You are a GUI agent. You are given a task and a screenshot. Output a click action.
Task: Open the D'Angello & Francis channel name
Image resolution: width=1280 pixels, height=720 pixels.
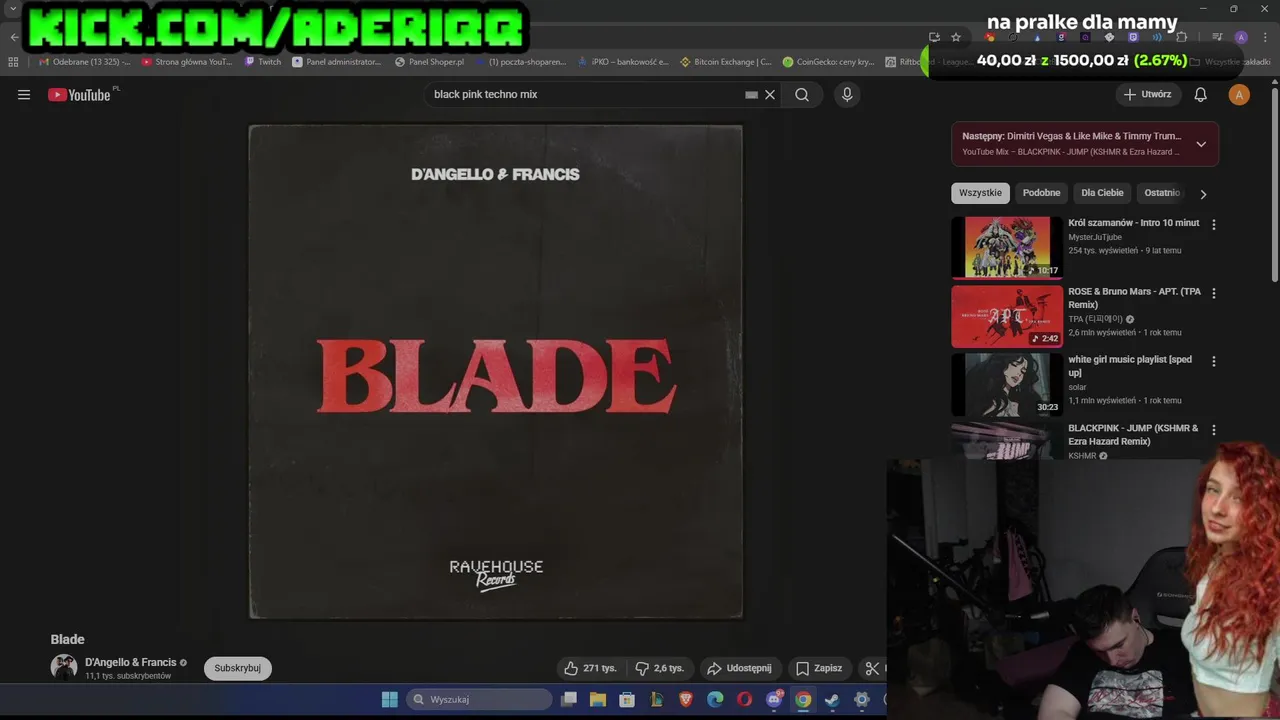pos(130,662)
